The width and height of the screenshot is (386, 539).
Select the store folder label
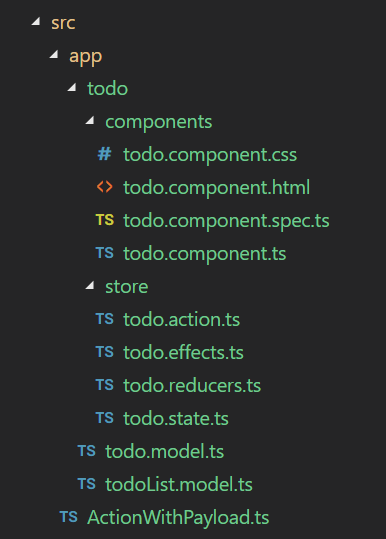[x=126, y=287]
